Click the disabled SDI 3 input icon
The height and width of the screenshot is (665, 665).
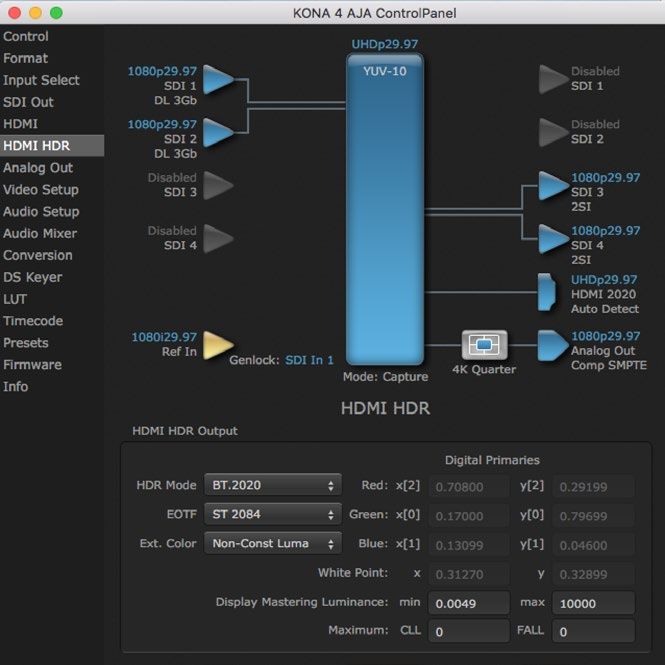(218, 186)
